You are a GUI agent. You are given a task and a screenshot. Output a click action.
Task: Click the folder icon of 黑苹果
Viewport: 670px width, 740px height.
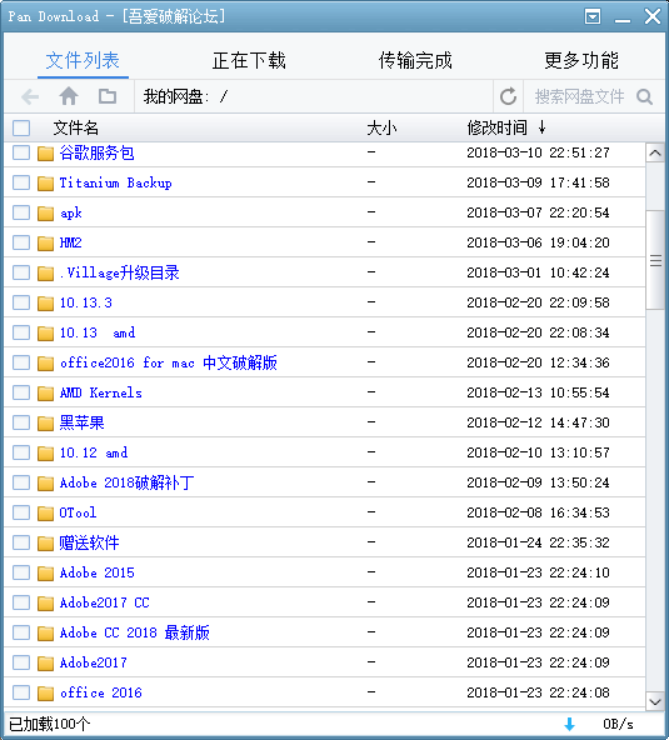45,423
